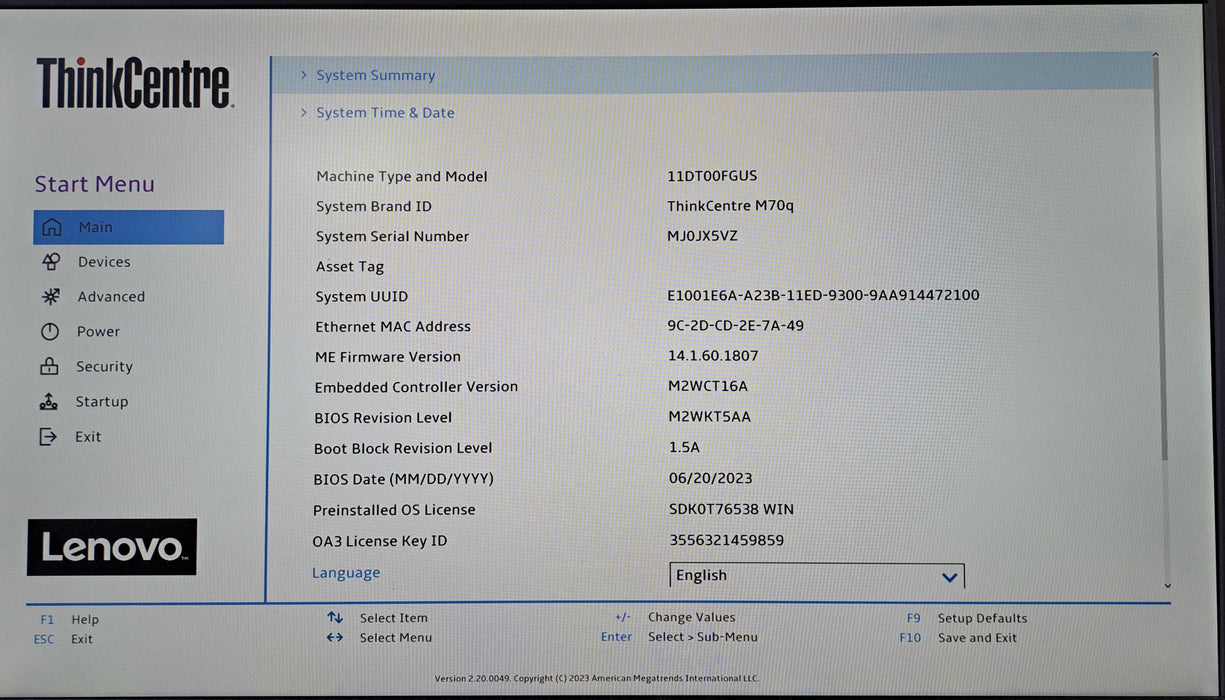Click the Start Menu heading

[95, 184]
